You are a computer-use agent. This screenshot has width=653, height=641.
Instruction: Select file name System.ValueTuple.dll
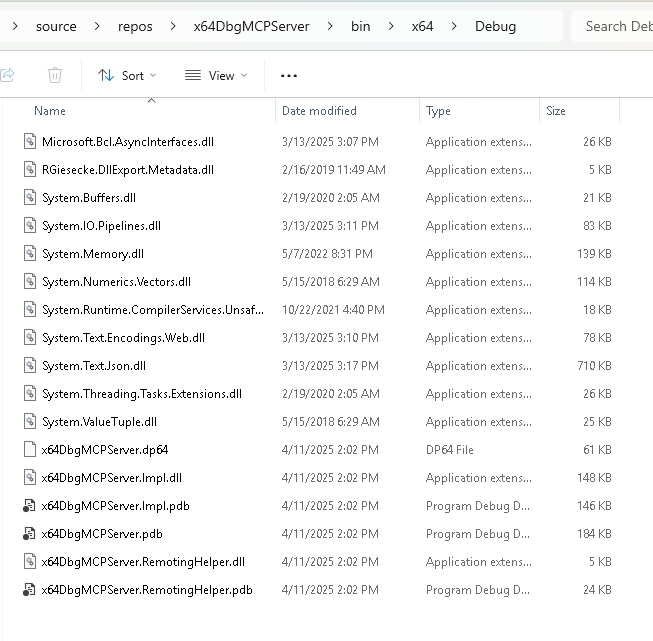pos(99,422)
